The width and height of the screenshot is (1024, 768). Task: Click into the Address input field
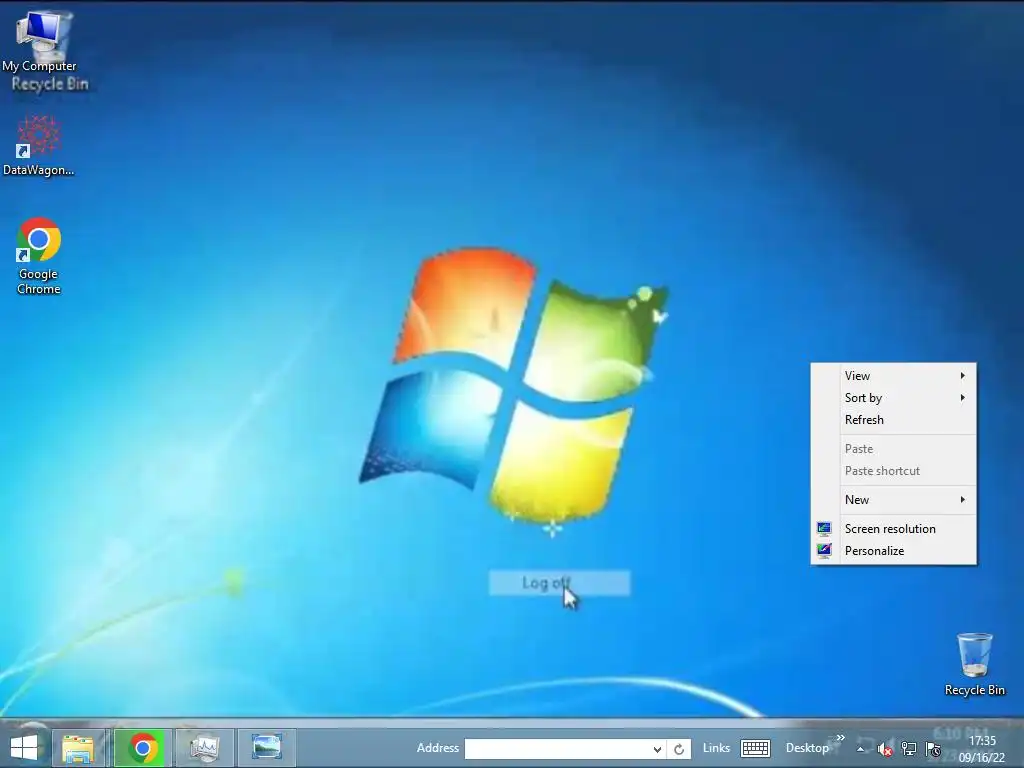tap(557, 749)
